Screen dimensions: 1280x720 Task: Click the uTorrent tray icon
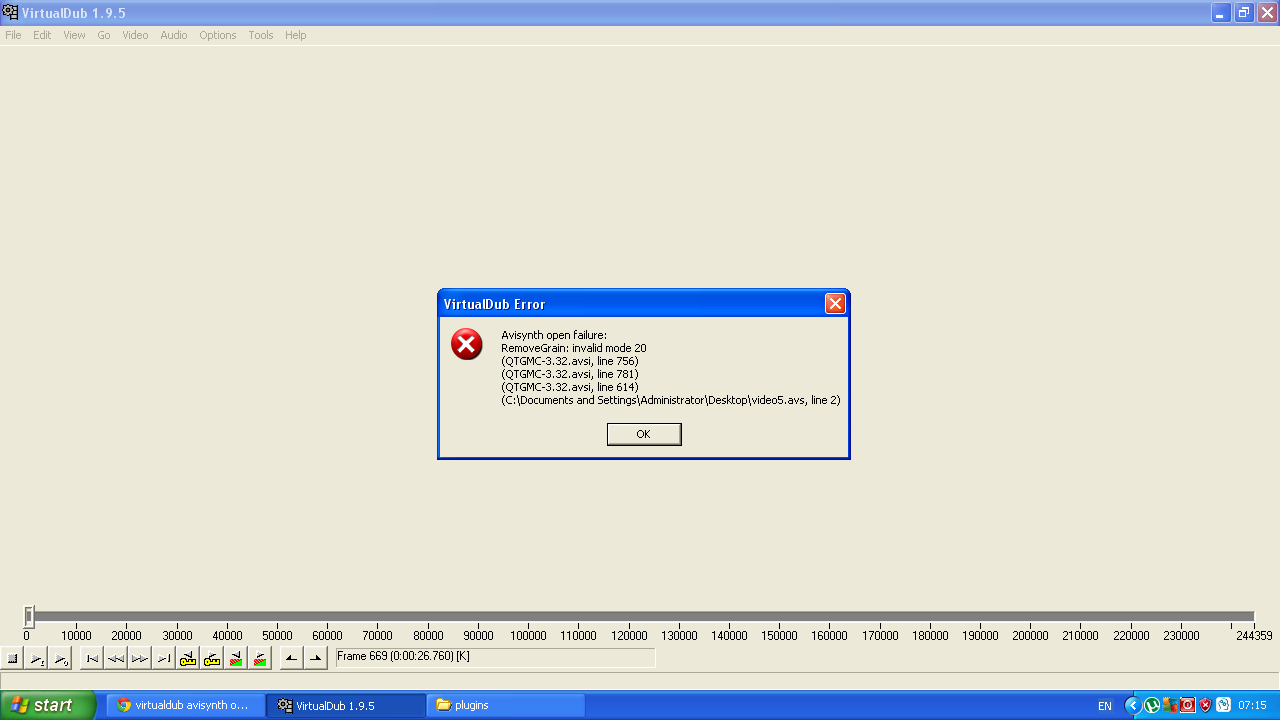[x=1152, y=705]
